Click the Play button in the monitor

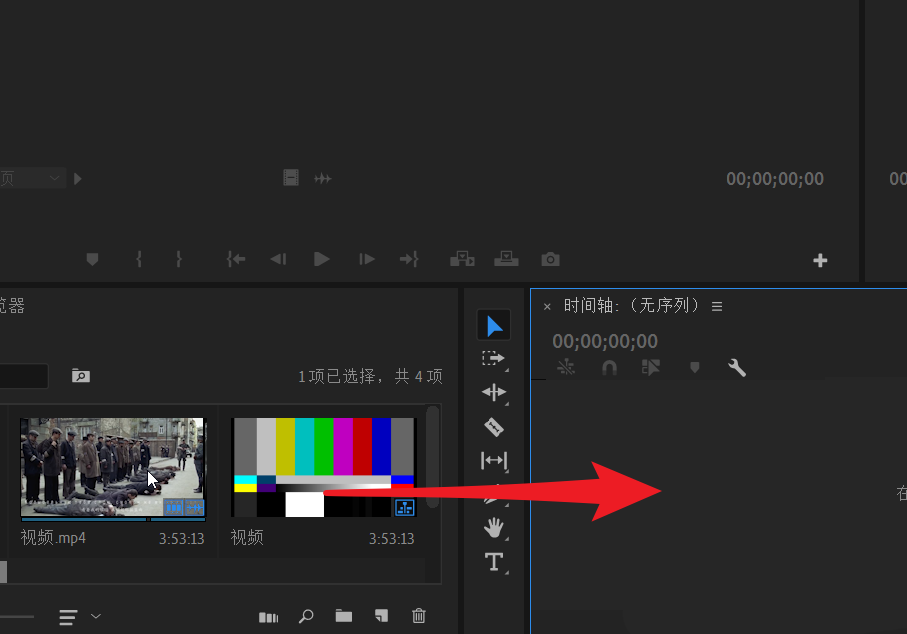(x=322, y=259)
